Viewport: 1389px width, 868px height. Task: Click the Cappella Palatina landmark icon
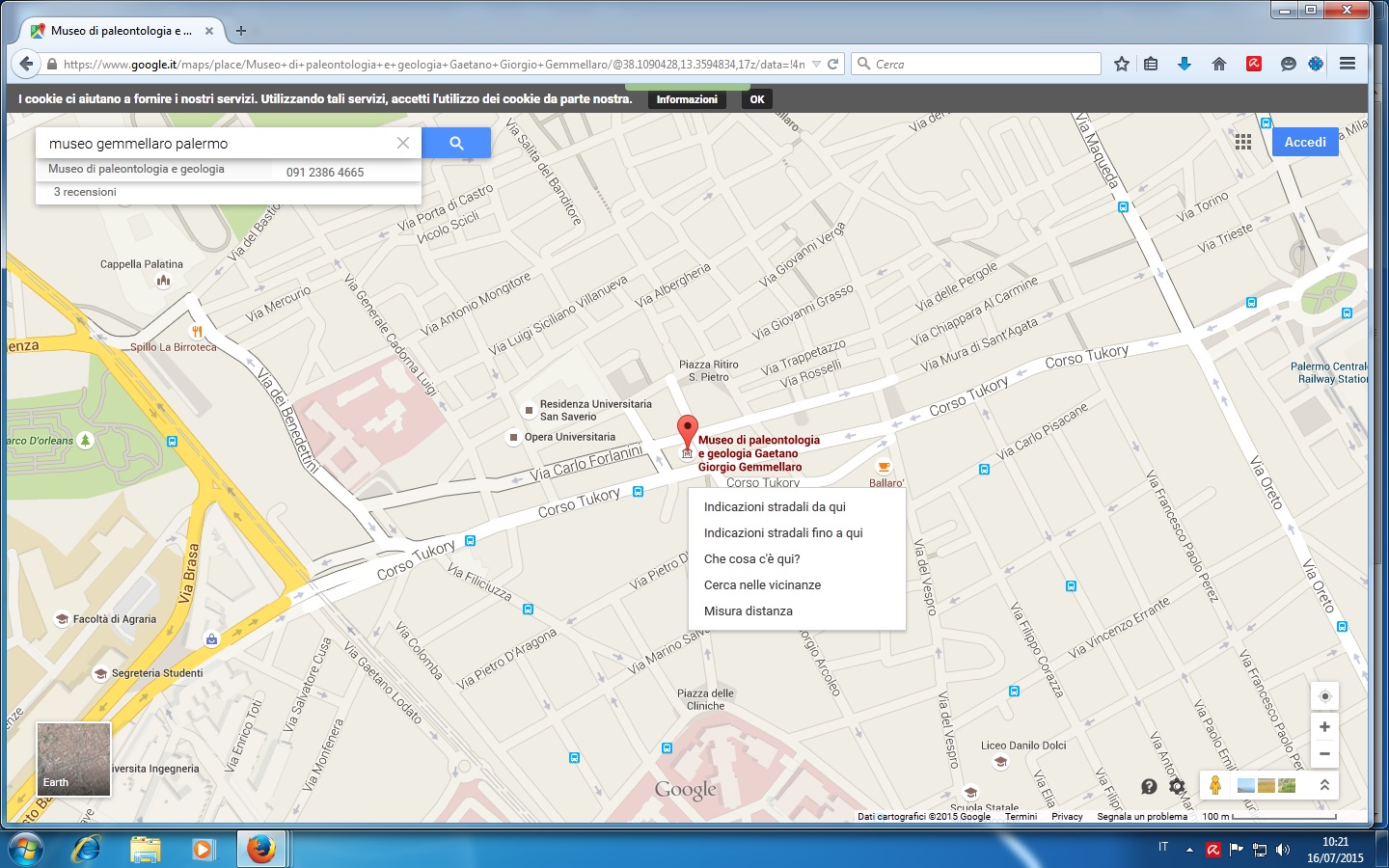coord(164,281)
